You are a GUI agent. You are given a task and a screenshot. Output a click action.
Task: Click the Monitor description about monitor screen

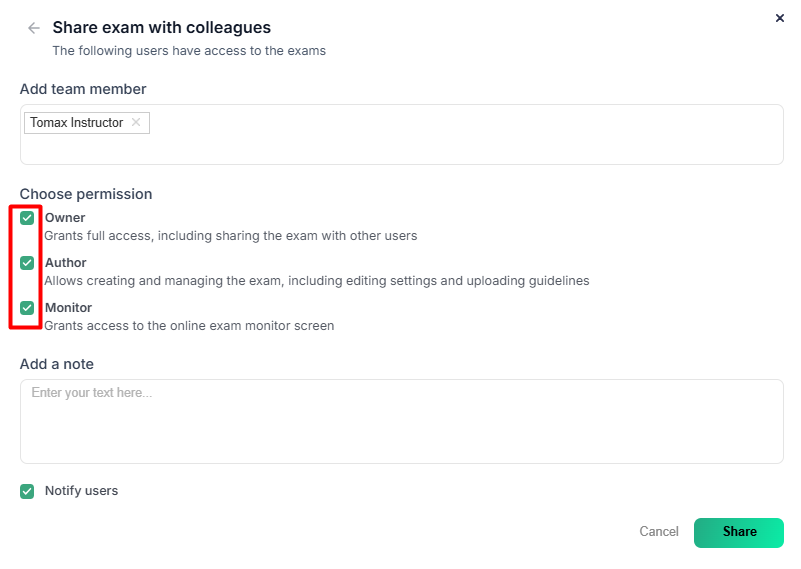click(189, 326)
